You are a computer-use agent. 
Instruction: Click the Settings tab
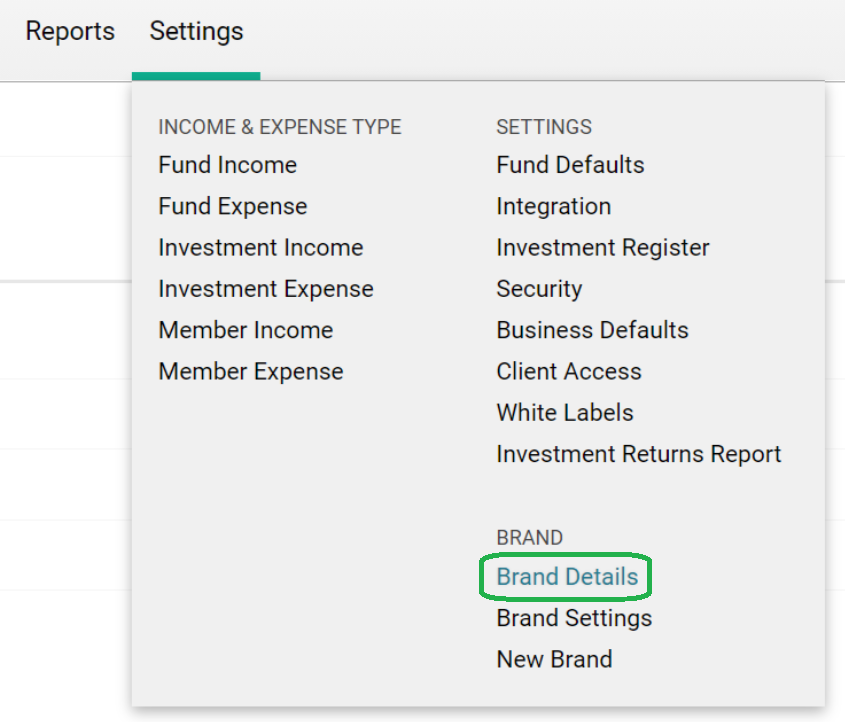[196, 32]
